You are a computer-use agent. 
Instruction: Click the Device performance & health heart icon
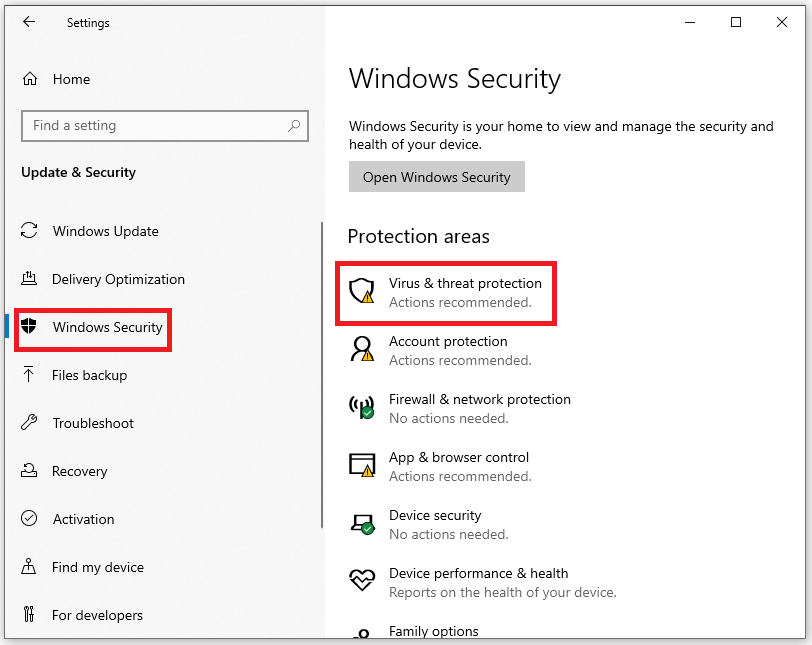(x=361, y=581)
